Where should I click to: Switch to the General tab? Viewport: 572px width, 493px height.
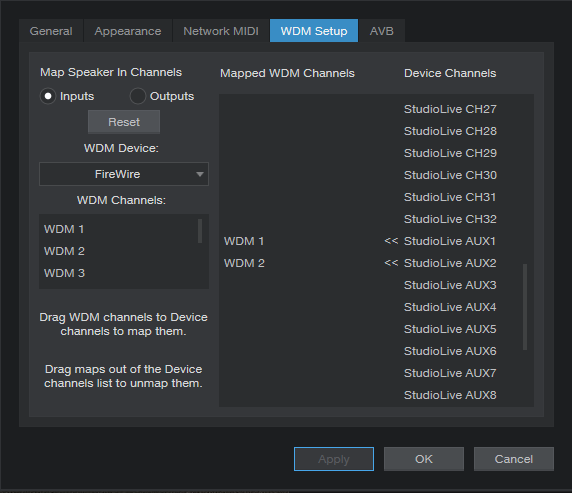(x=51, y=31)
